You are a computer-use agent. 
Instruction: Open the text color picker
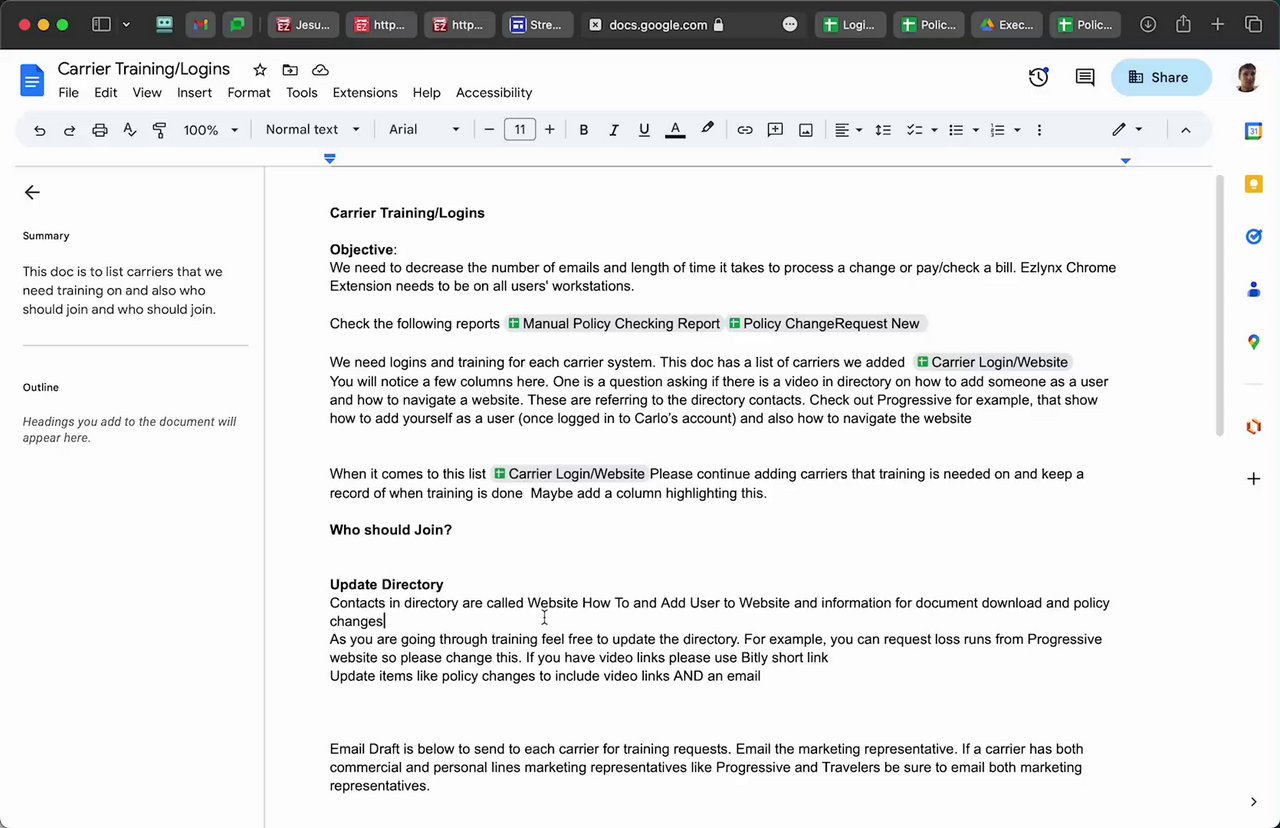pos(675,130)
